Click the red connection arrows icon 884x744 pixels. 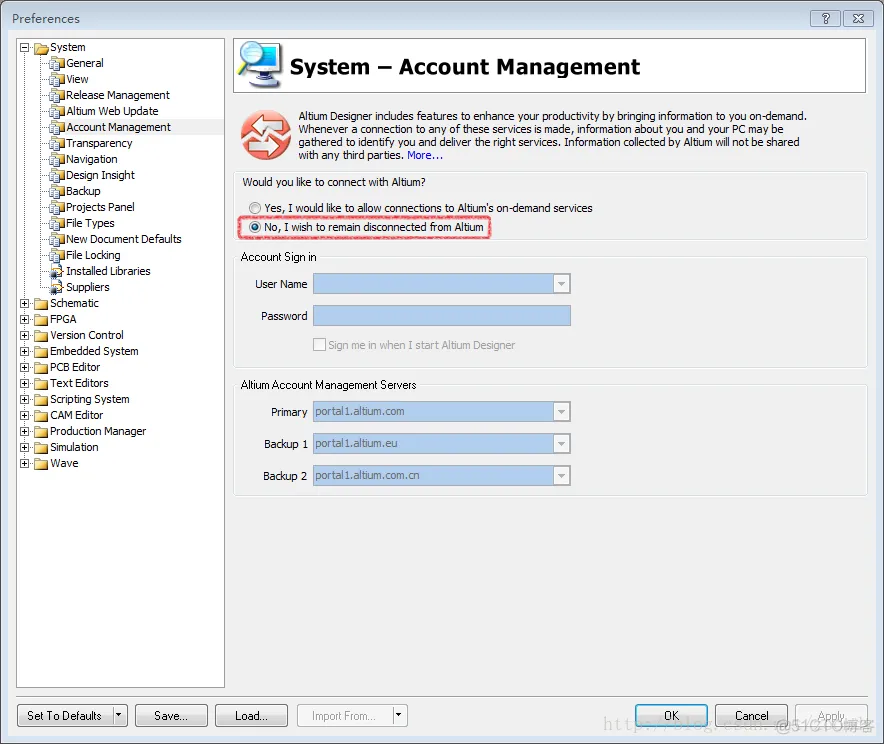(266, 135)
